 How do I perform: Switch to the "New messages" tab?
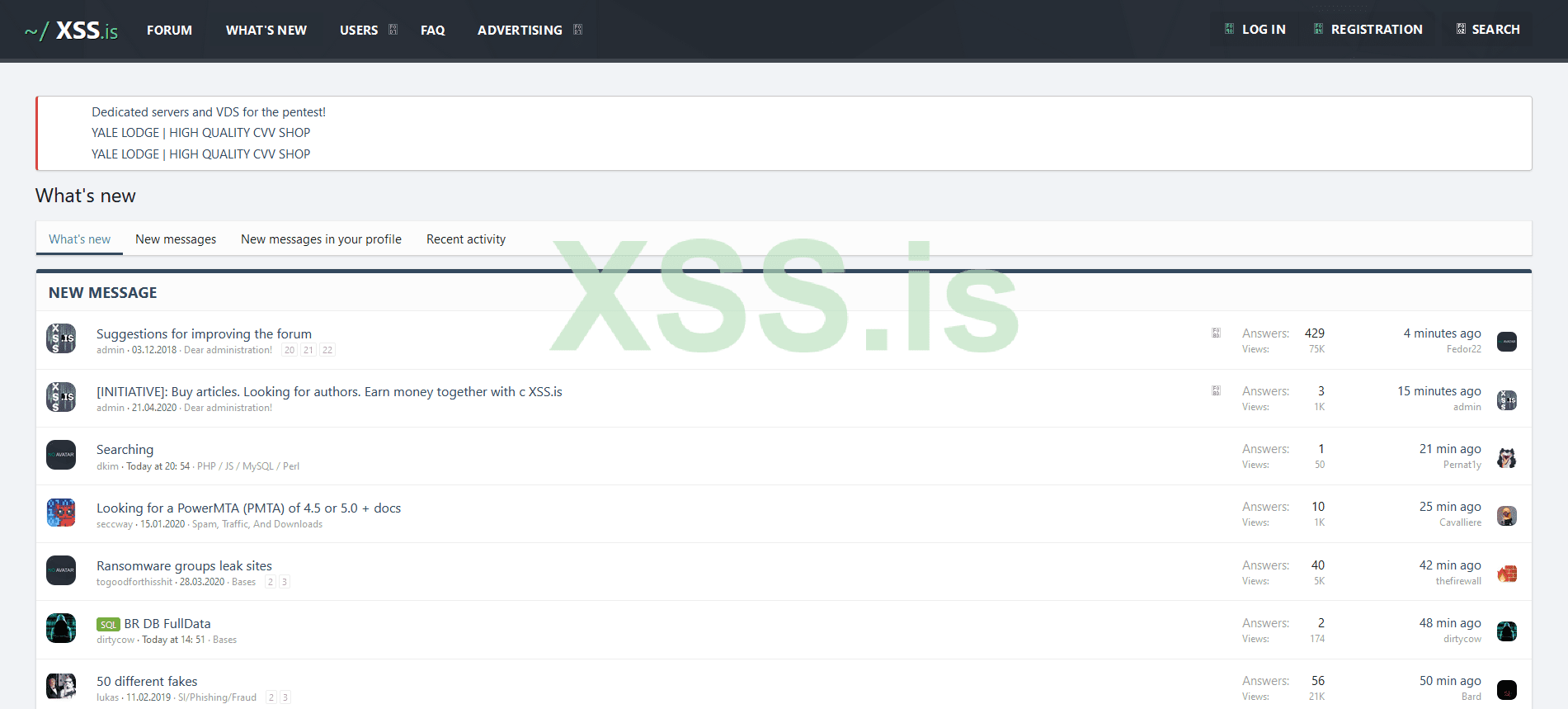click(x=176, y=239)
